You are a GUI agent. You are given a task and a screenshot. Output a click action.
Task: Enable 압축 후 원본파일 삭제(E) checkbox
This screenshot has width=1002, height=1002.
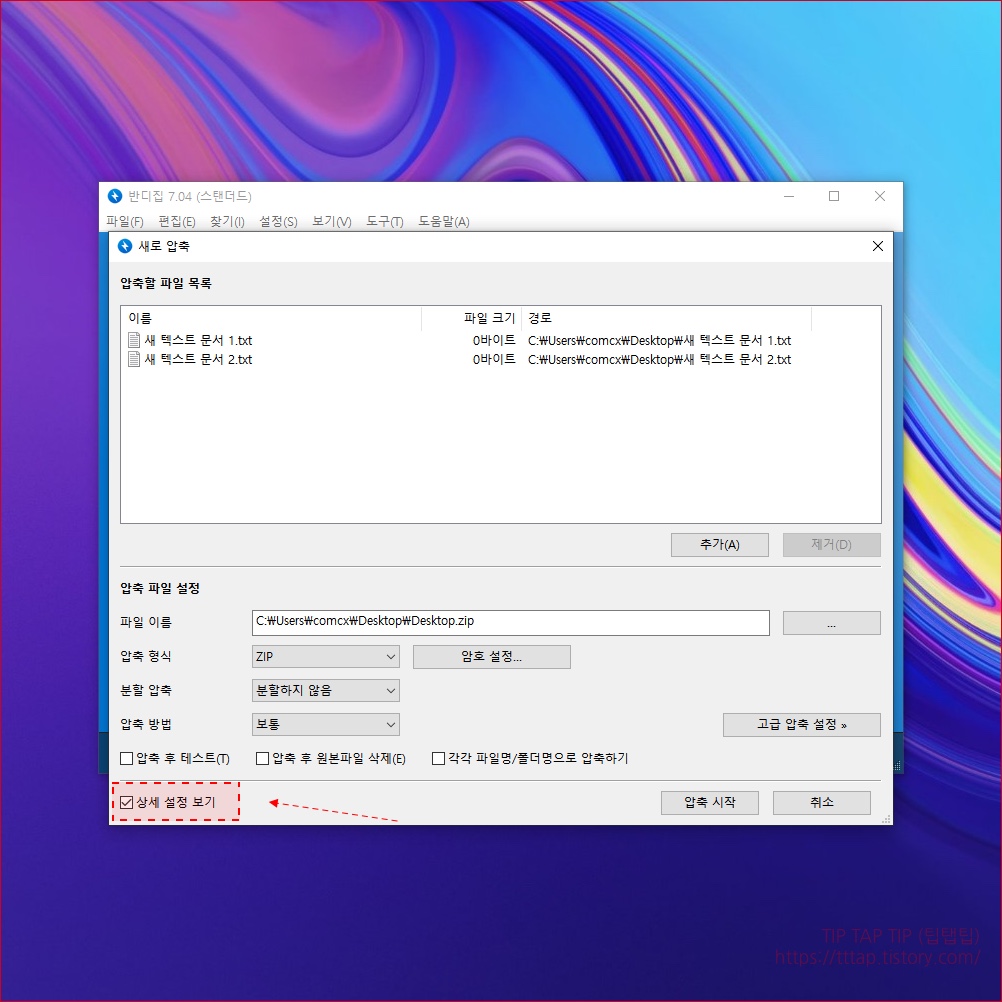coord(262,759)
